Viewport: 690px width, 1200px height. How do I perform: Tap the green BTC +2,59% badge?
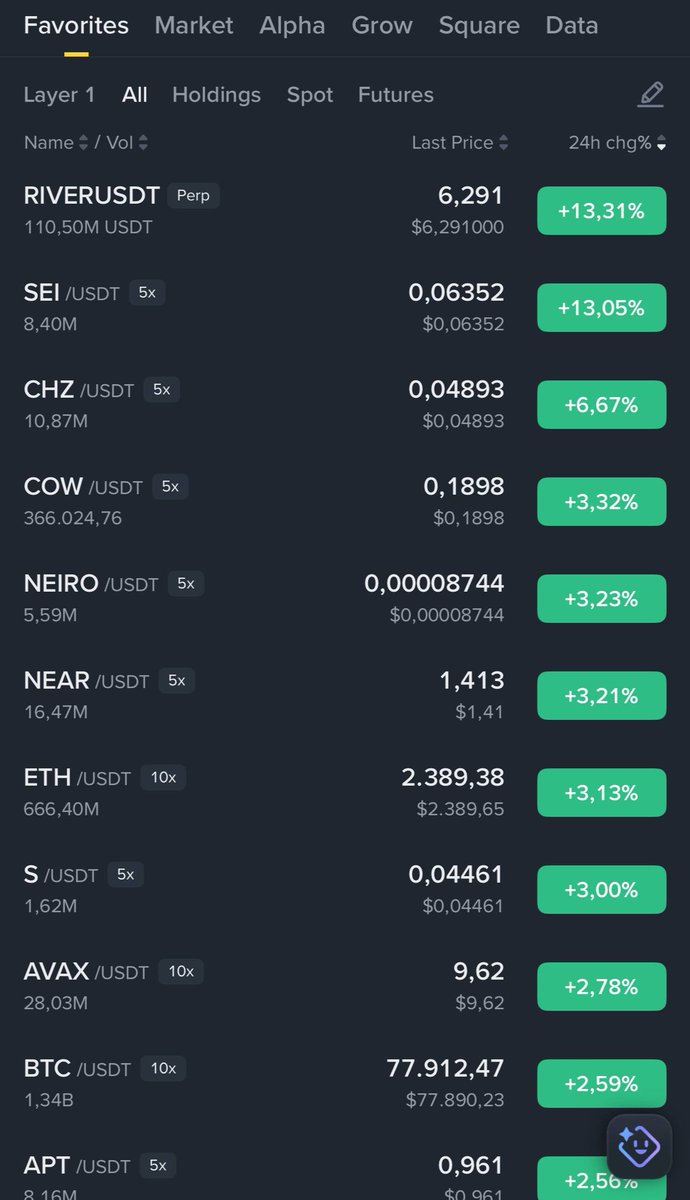601,1084
